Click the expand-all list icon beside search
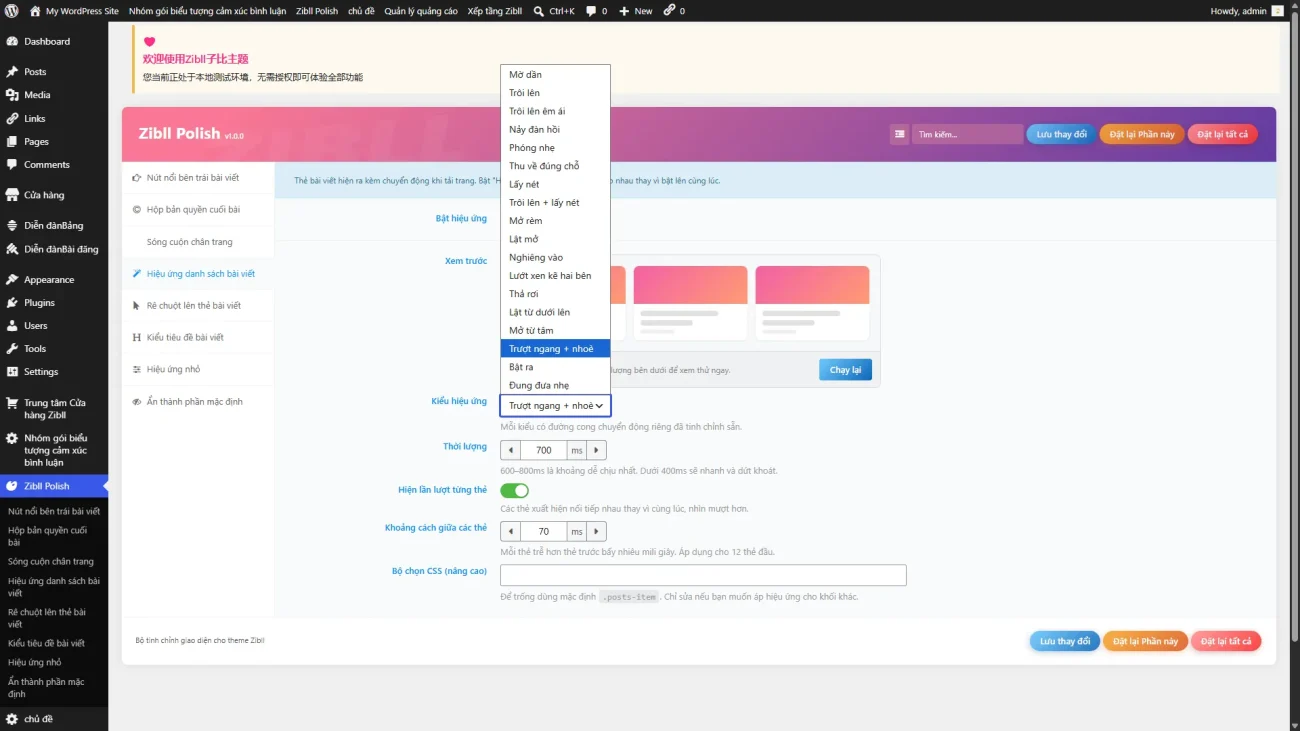Viewport: 1300px width, 731px height. pyautogui.click(x=900, y=134)
